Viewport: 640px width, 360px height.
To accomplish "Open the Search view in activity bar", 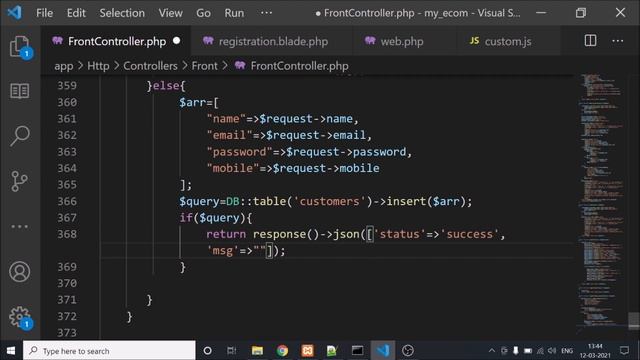I will point(20,136).
